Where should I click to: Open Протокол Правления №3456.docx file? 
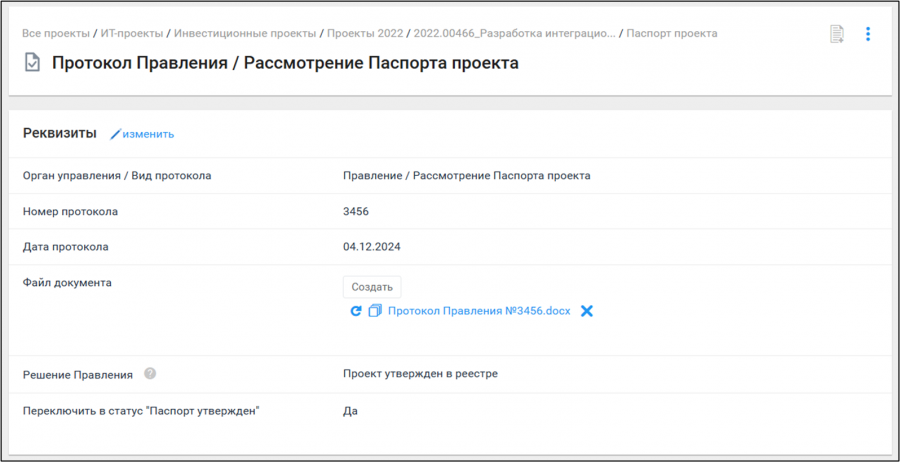[x=478, y=311]
